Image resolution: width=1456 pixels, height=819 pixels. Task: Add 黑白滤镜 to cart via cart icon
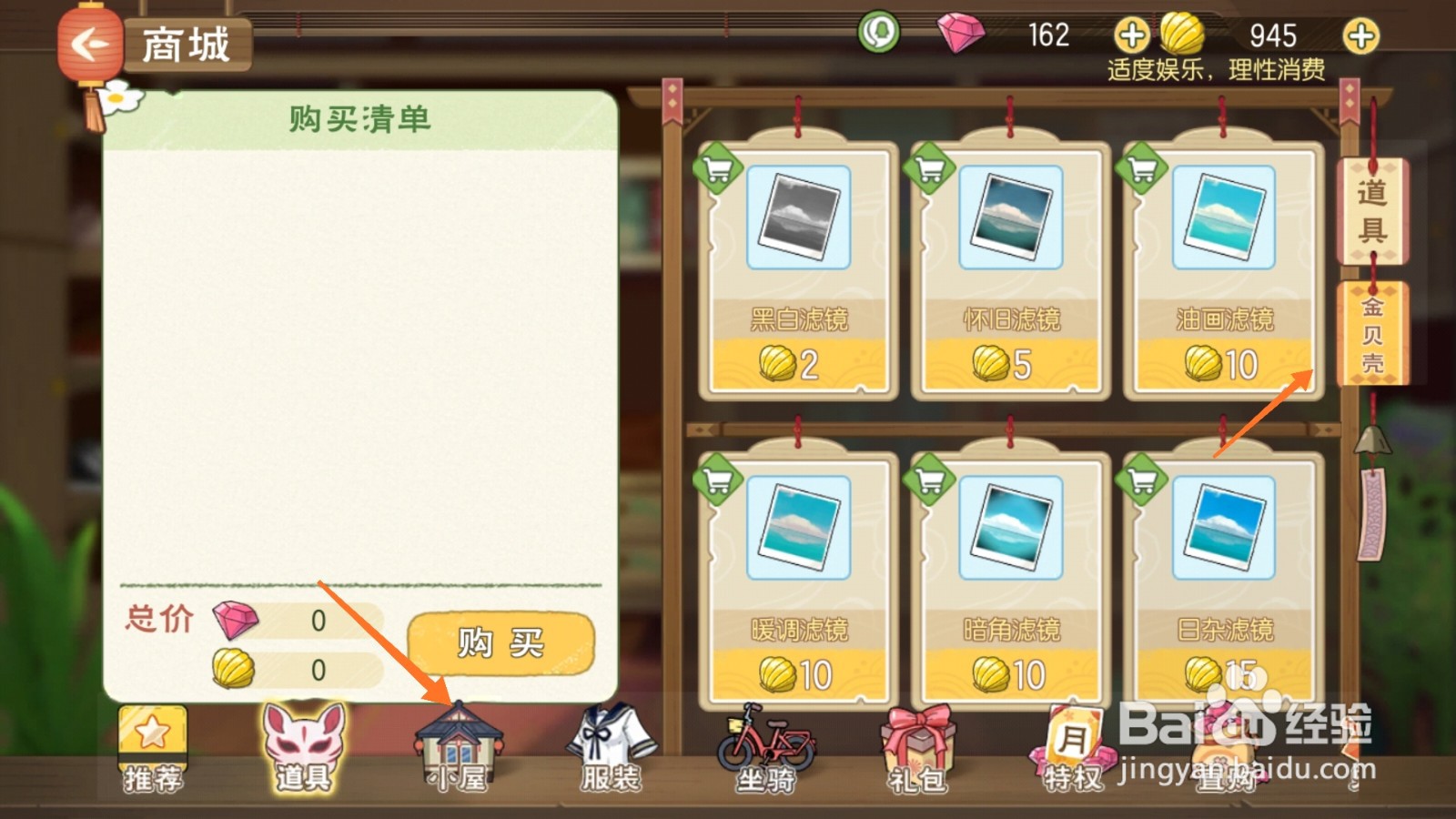tap(718, 169)
